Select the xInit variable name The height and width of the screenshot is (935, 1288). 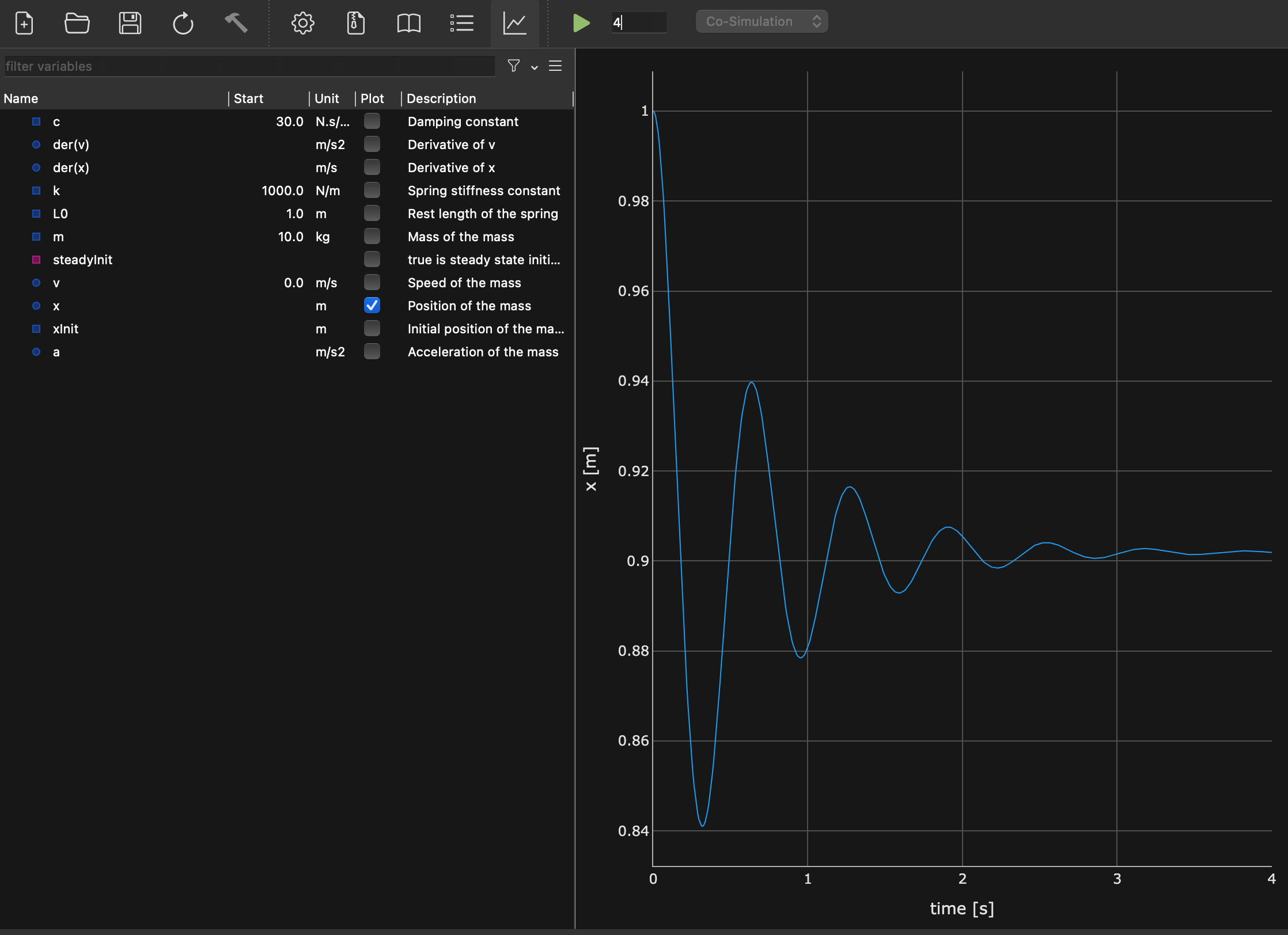pos(66,329)
